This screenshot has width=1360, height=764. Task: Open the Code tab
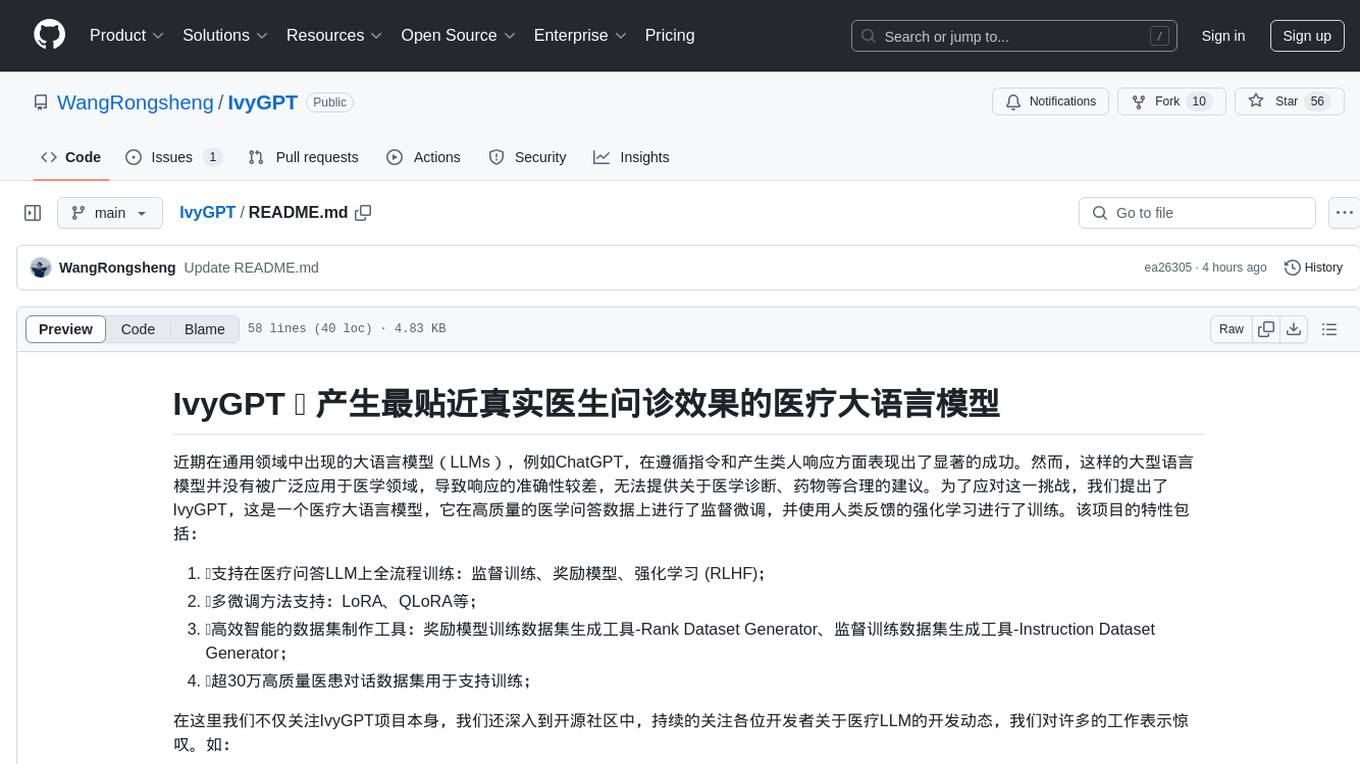pos(71,157)
